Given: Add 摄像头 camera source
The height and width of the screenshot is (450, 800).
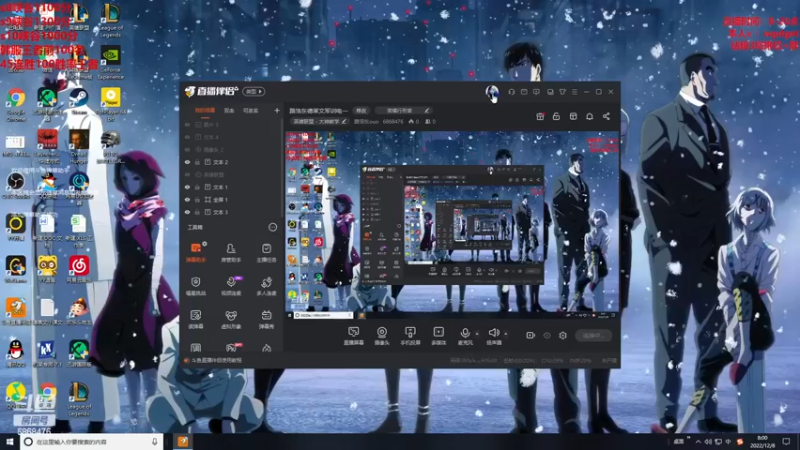Looking at the screenshot, I should point(382,336).
